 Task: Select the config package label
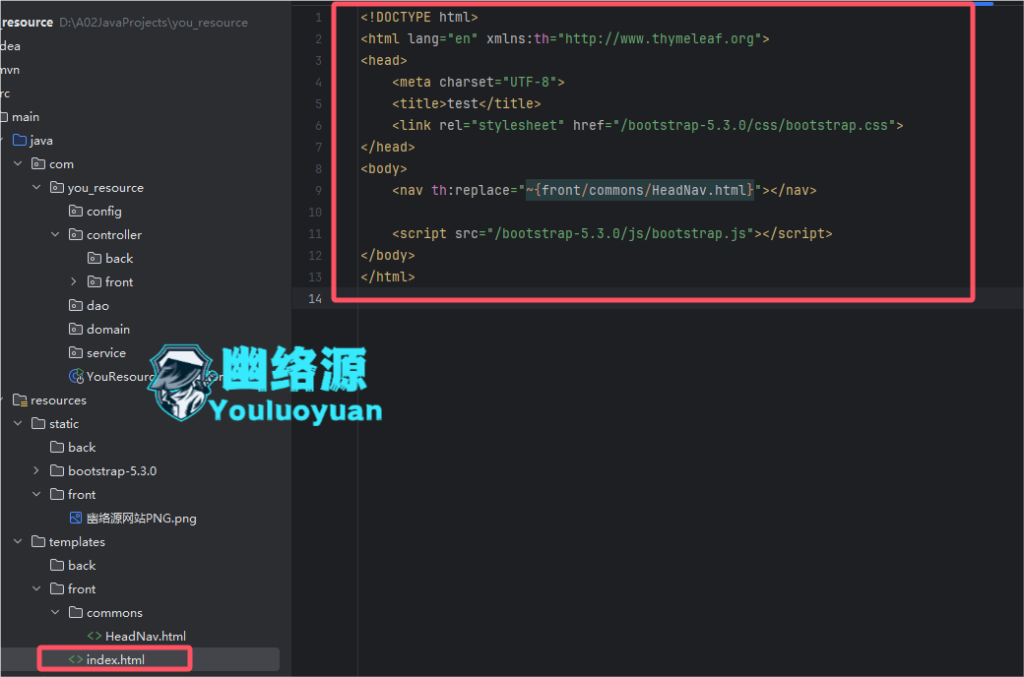coord(104,212)
